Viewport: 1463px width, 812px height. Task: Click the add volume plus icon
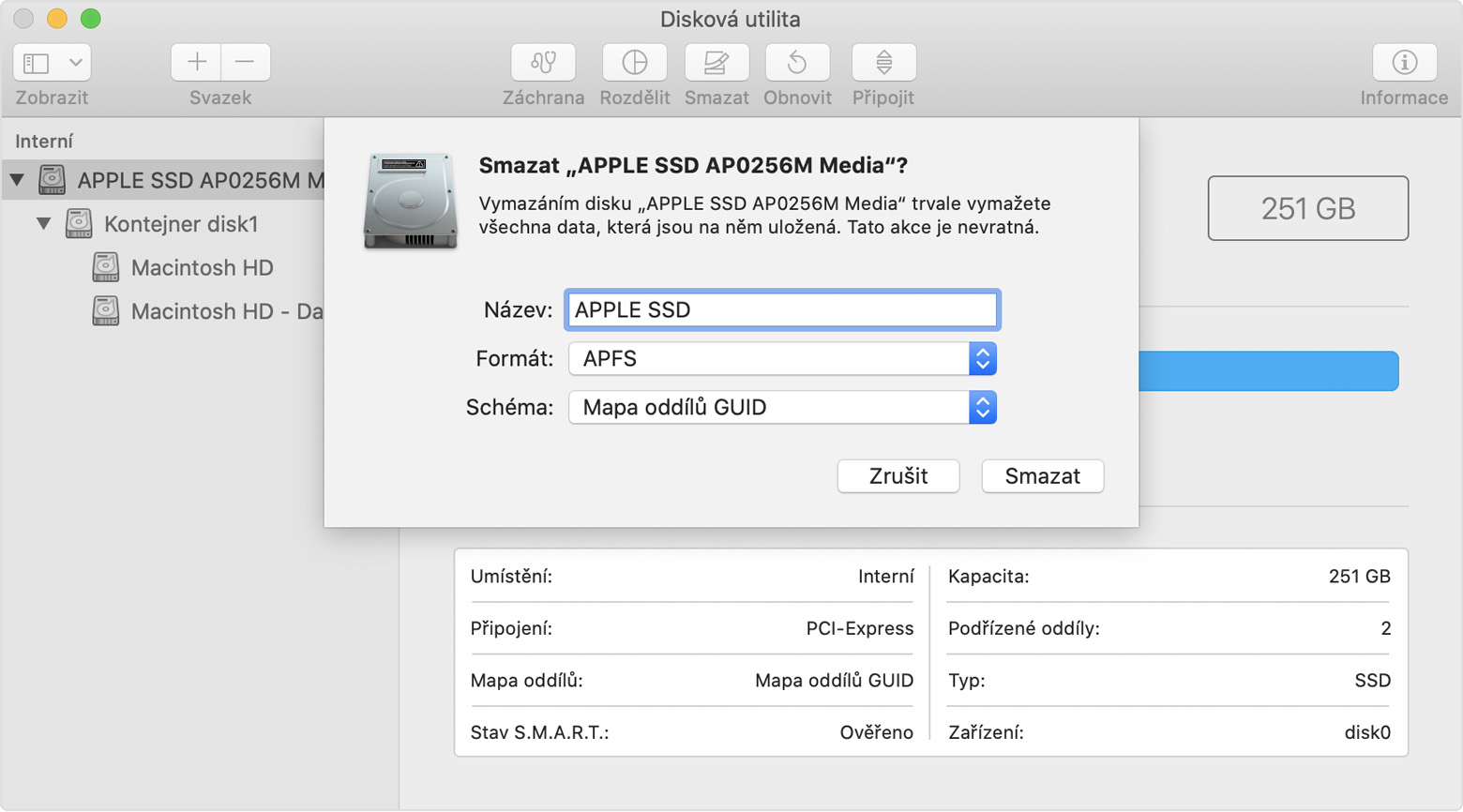point(197,63)
